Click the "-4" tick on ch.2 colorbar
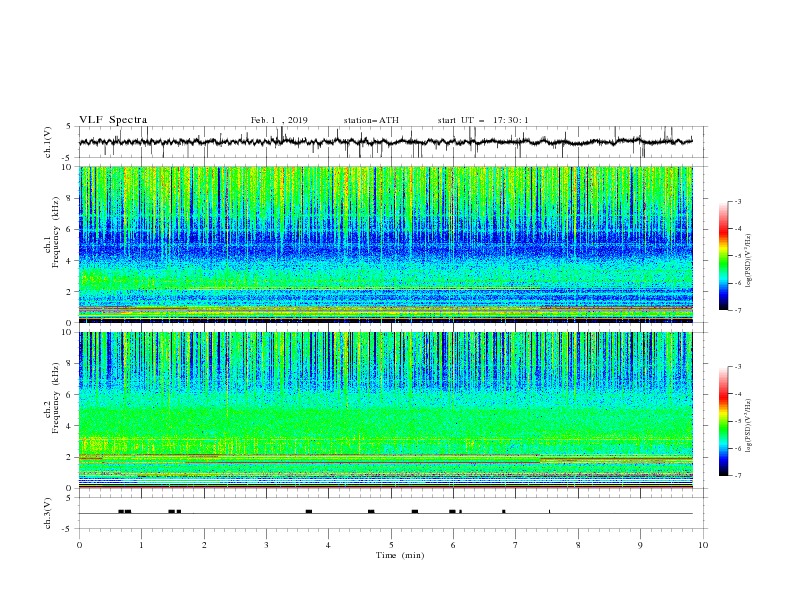This screenshot has height=612, width=792. click(737, 394)
